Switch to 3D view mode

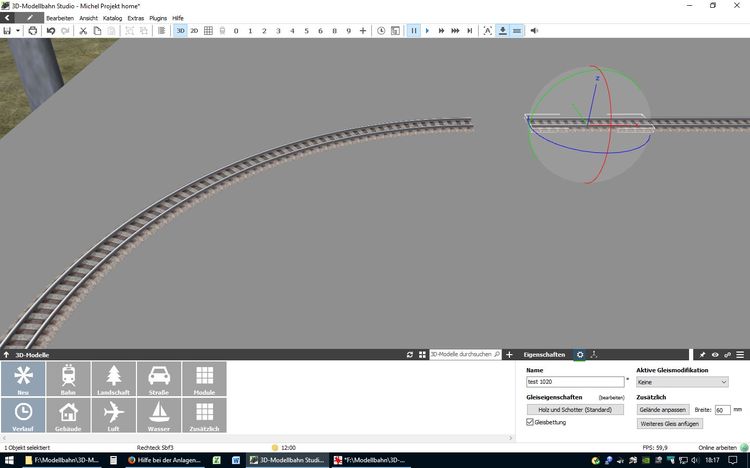click(x=180, y=31)
